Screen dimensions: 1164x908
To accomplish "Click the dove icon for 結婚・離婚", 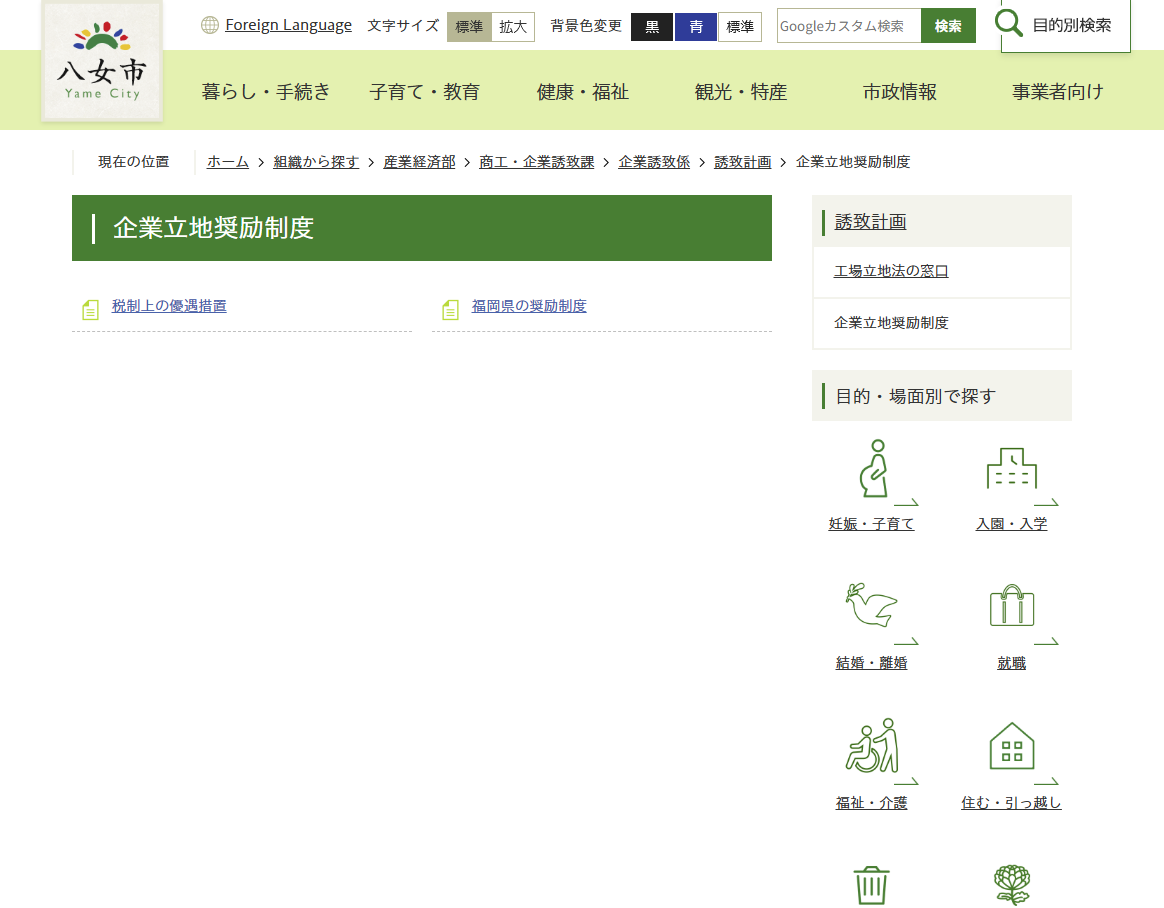I will tap(871, 605).
